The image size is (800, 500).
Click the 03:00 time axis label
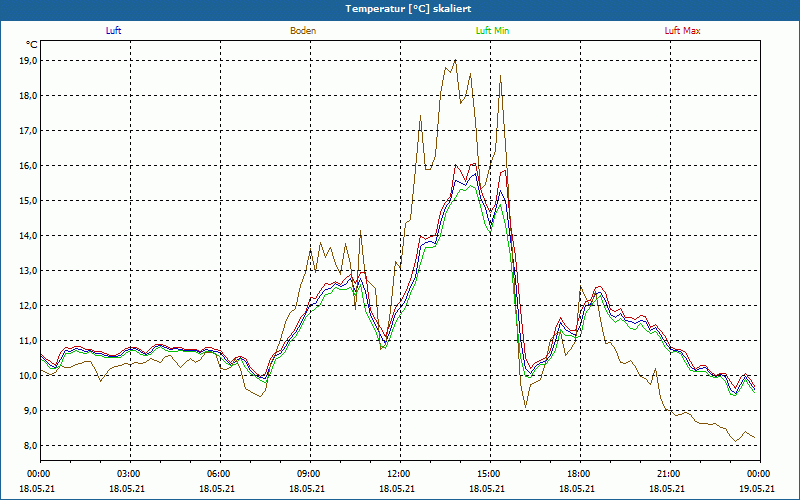click(x=130, y=474)
